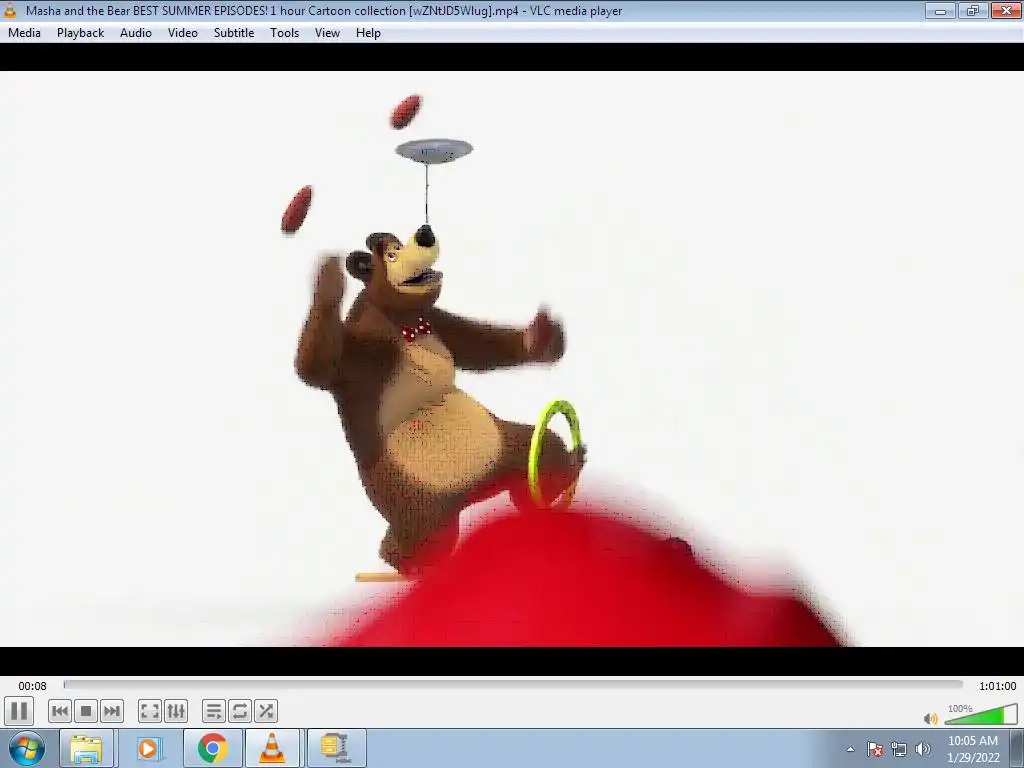Seek along the playback timeline bar
Screen dimensions: 1024x768
coord(513,684)
